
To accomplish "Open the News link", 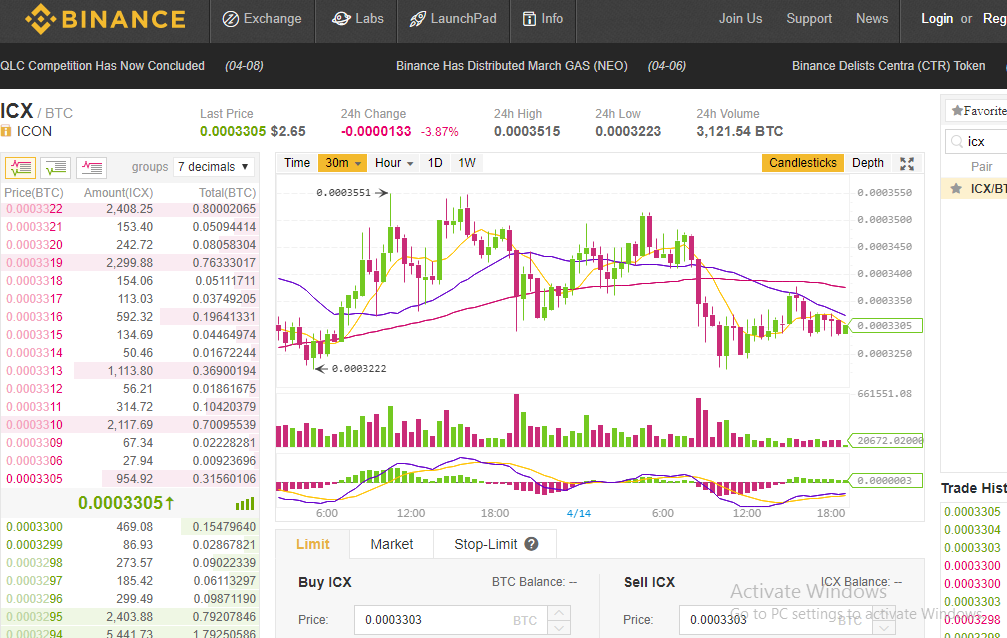I will coord(871,19).
